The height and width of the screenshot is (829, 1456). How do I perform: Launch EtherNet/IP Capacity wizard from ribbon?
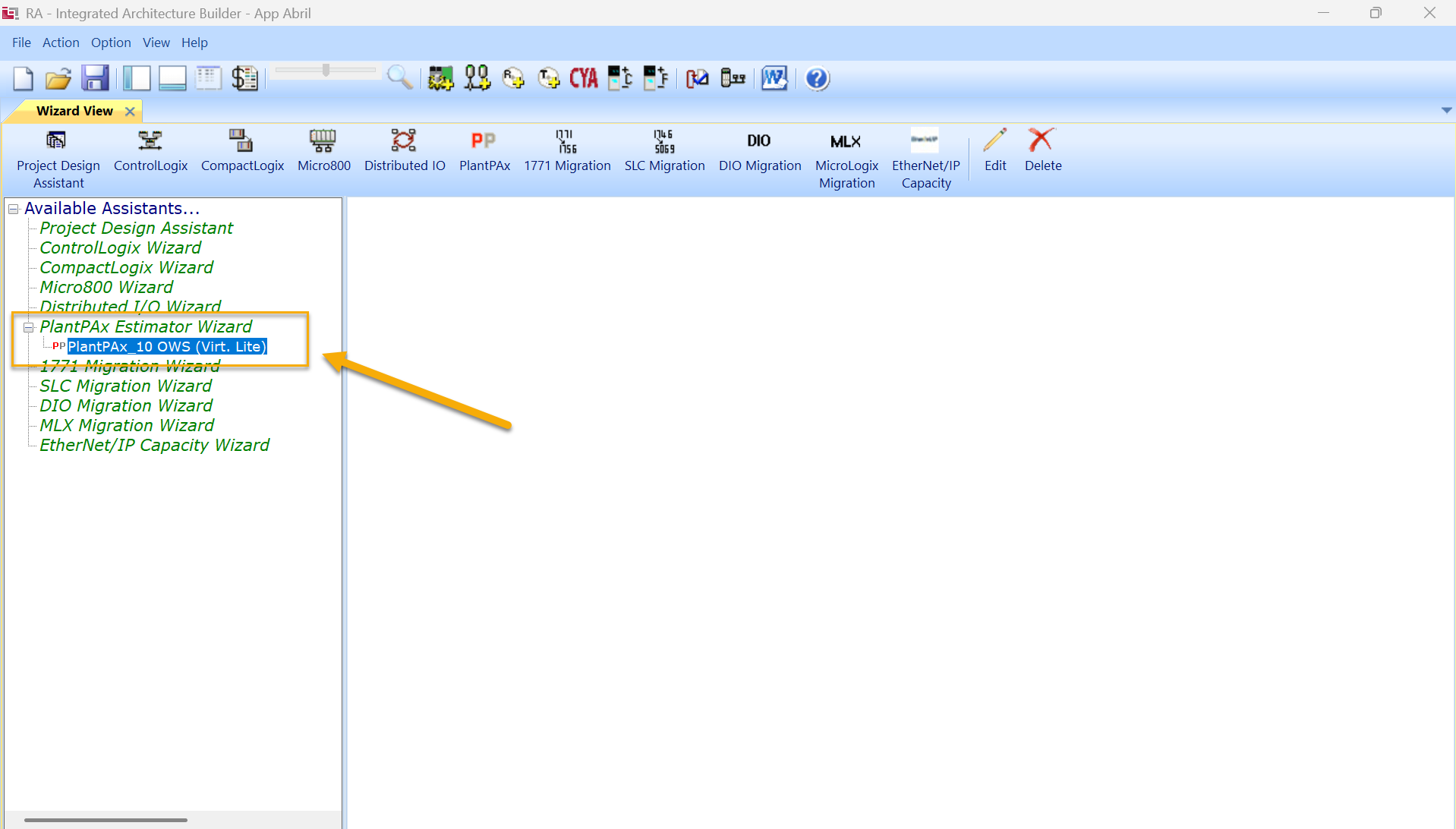926,159
